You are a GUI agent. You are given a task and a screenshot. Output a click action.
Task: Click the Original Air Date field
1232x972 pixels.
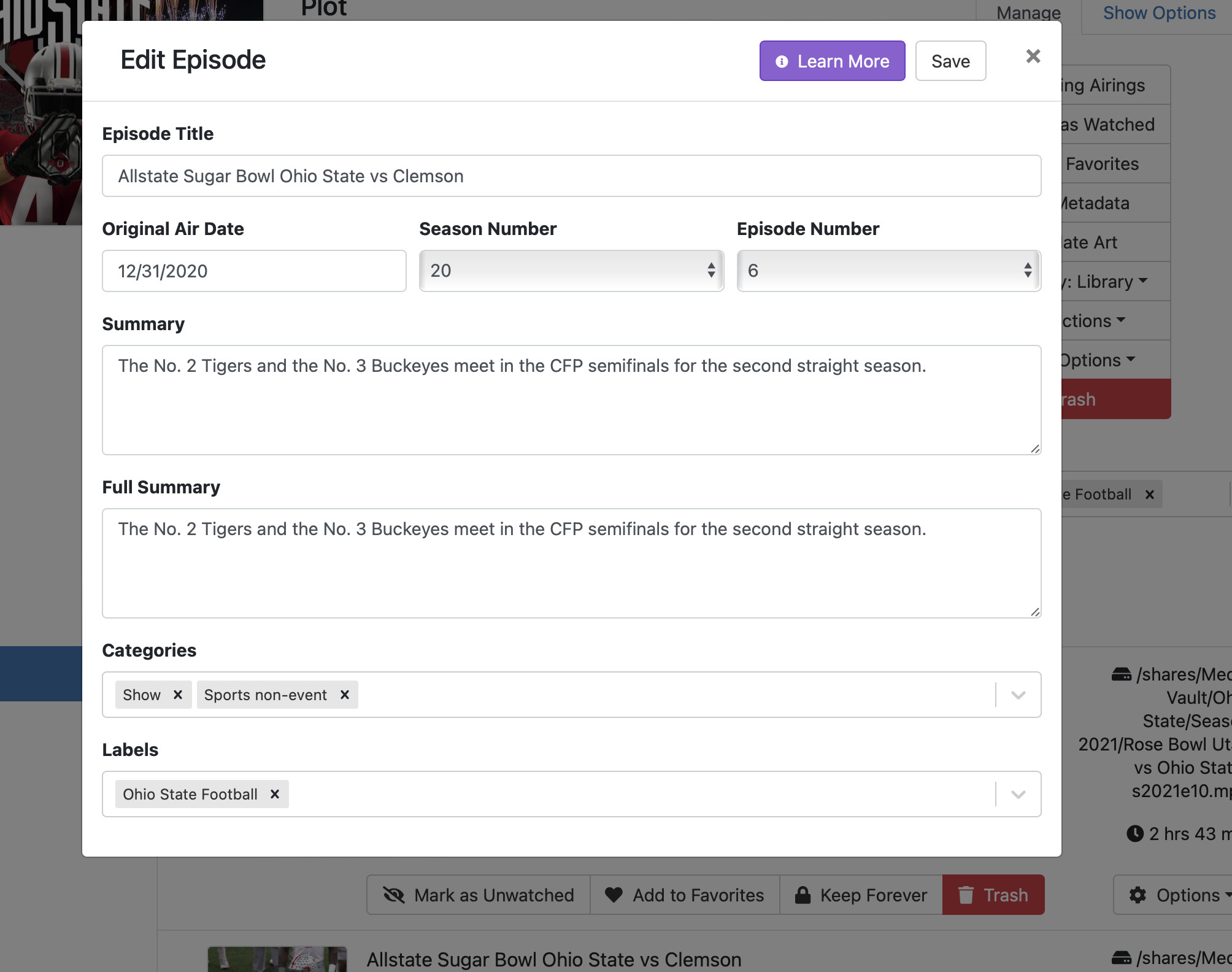click(x=254, y=271)
